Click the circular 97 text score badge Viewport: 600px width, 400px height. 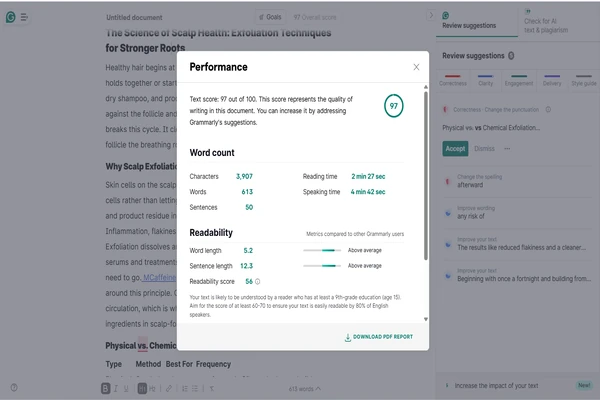pyautogui.click(x=394, y=106)
